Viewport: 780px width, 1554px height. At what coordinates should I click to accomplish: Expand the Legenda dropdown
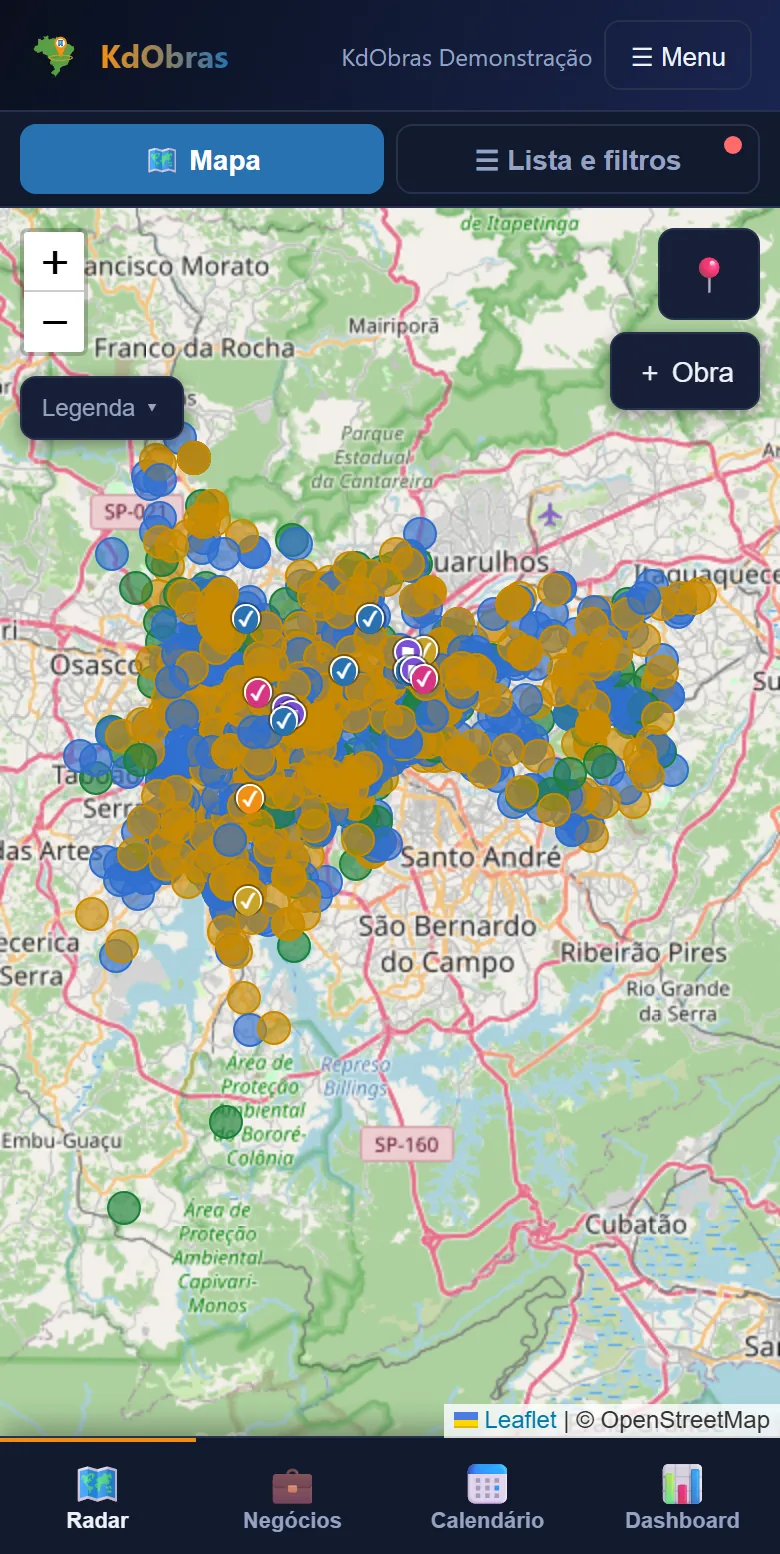point(101,408)
